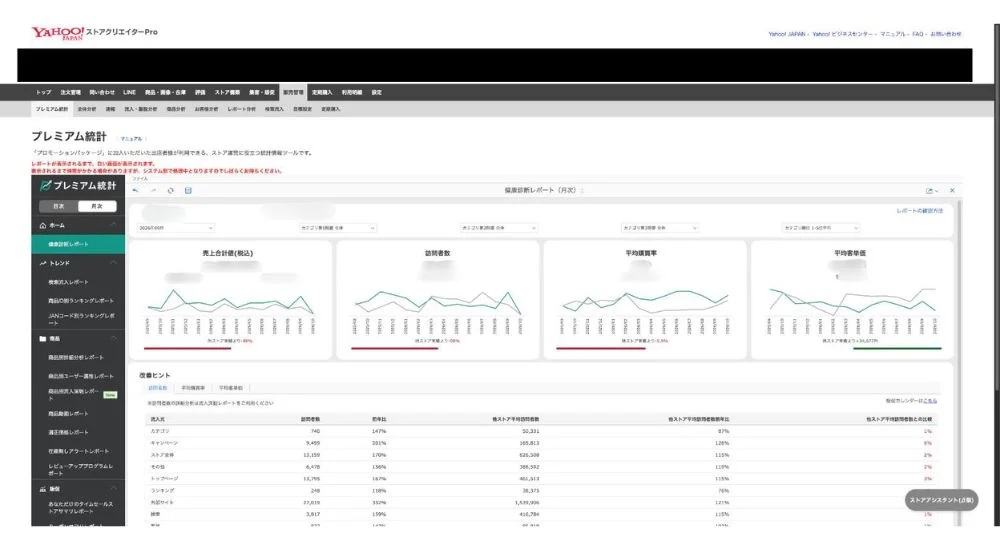Click the 訪問者数 chart card
The width and height of the screenshot is (1000, 550).
[x=438, y=299]
